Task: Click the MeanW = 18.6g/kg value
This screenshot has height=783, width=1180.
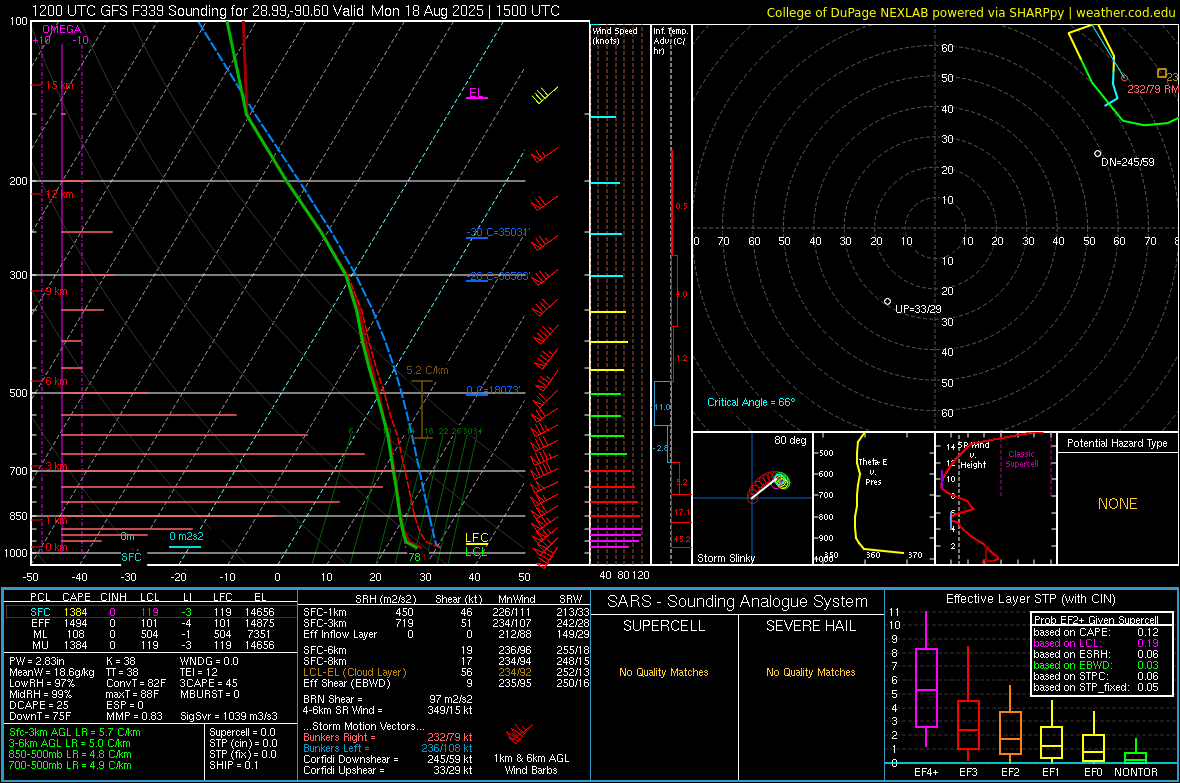Action: 52,672
